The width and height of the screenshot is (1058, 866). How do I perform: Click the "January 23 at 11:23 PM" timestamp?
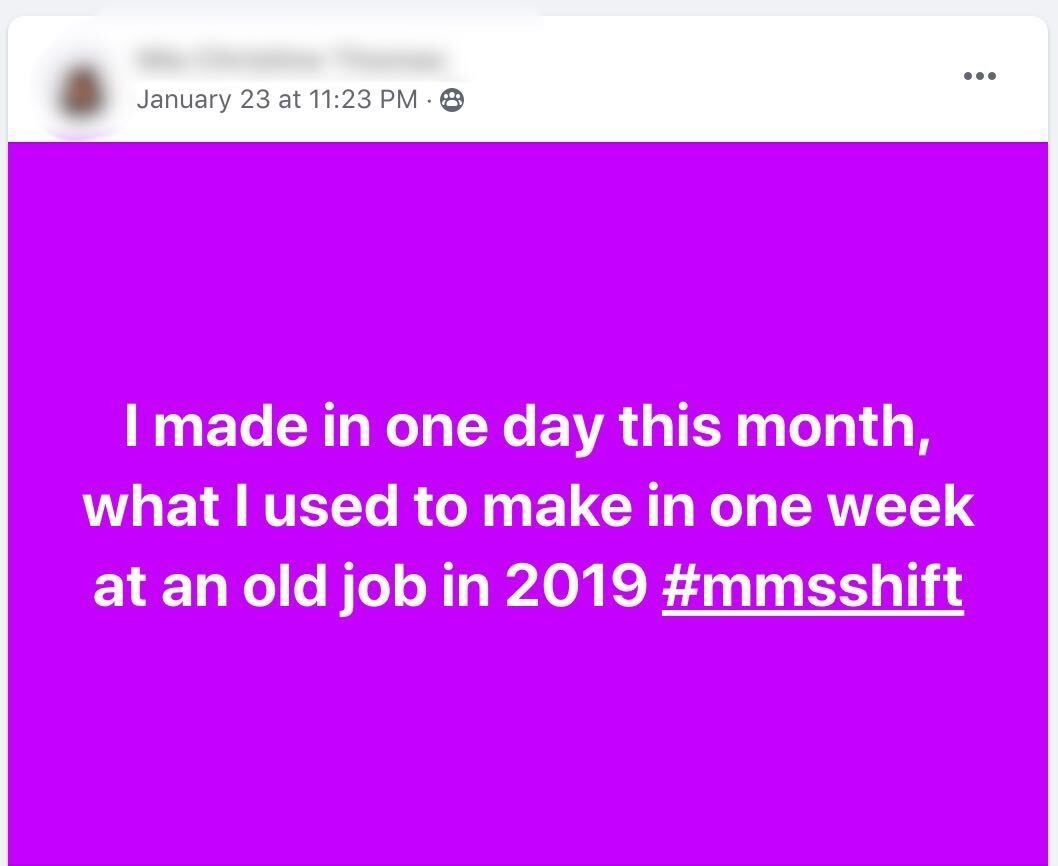click(x=276, y=100)
